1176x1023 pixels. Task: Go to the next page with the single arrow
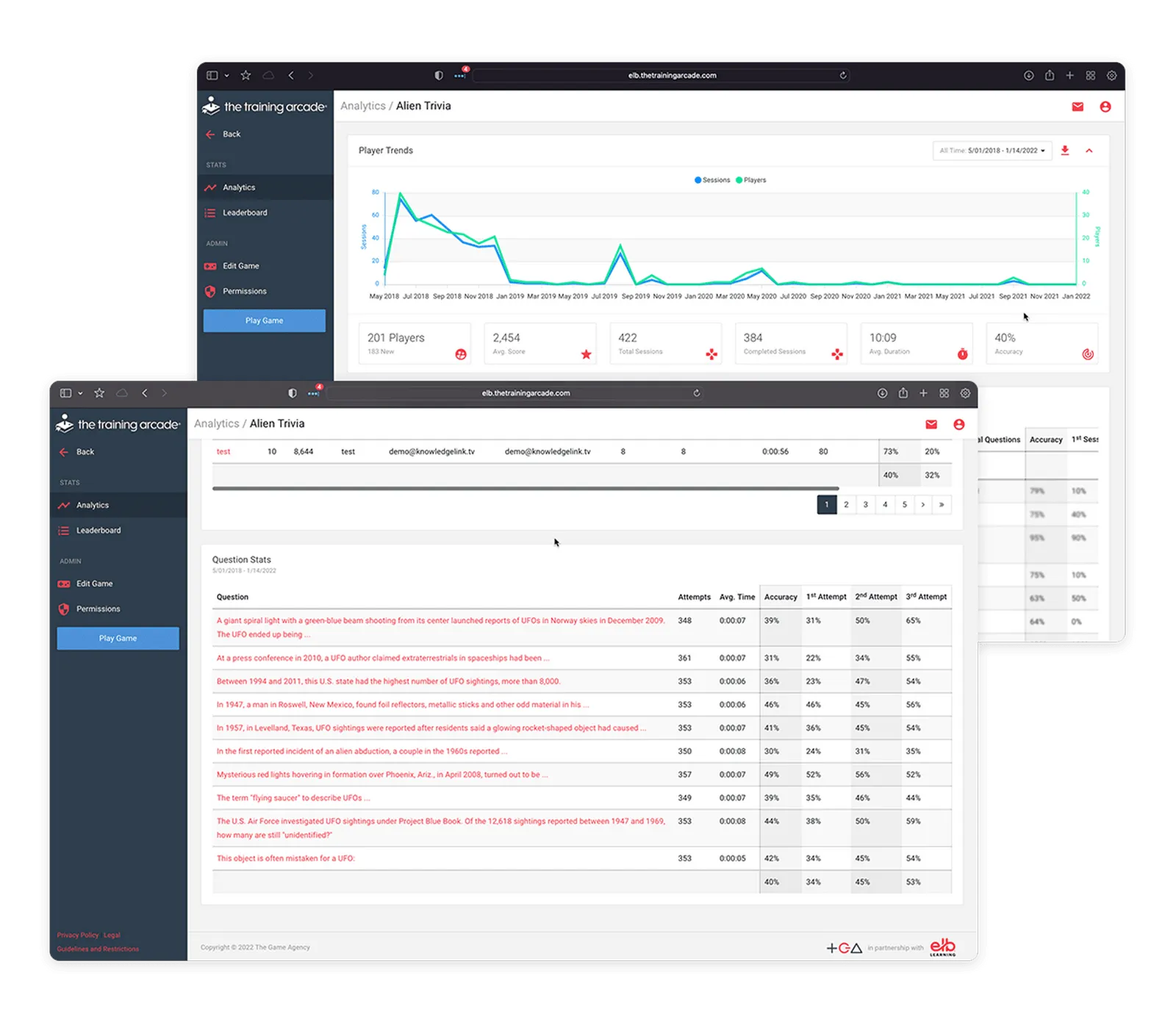pos(923,505)
